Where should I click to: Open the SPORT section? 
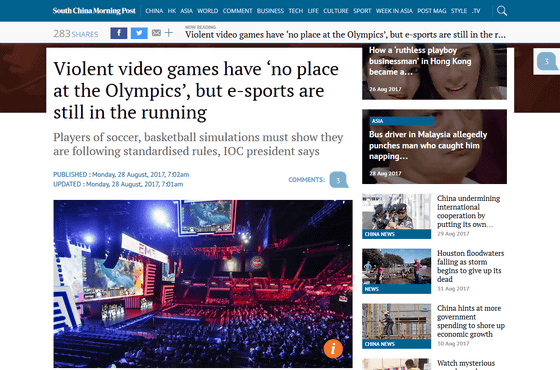(362, 11)
